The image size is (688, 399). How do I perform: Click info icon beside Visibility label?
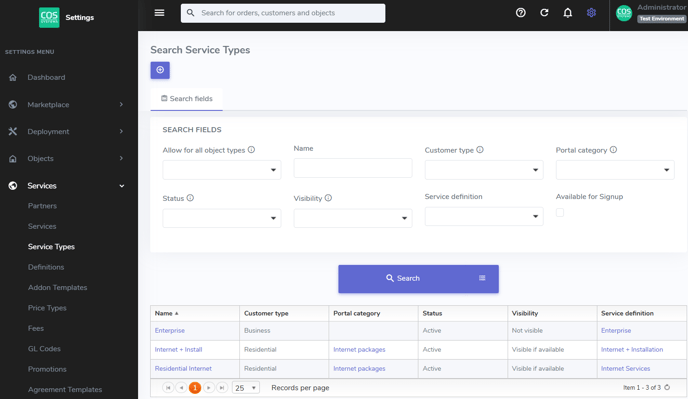click(328, 198)
